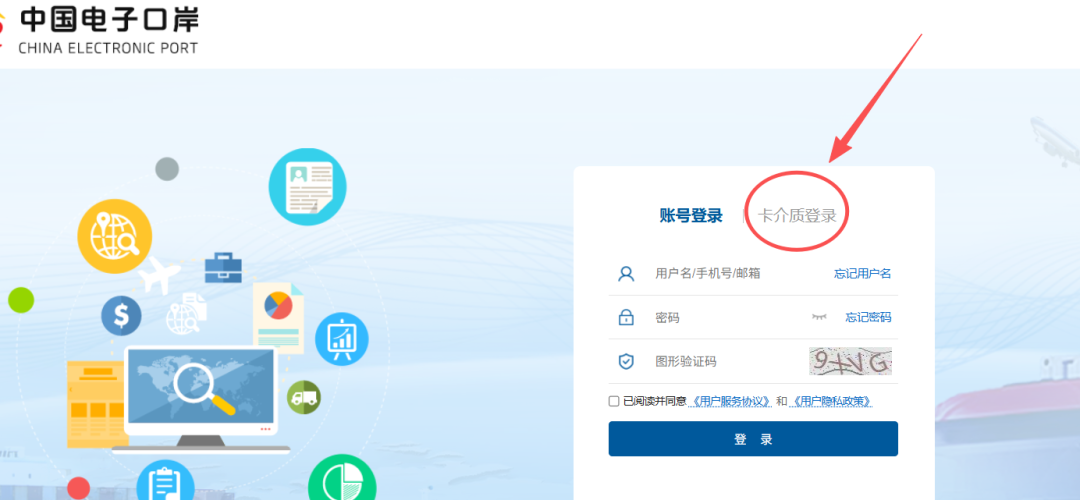Open the 忘记密码 link
The image size is (1080, 500).
(869, 317)
